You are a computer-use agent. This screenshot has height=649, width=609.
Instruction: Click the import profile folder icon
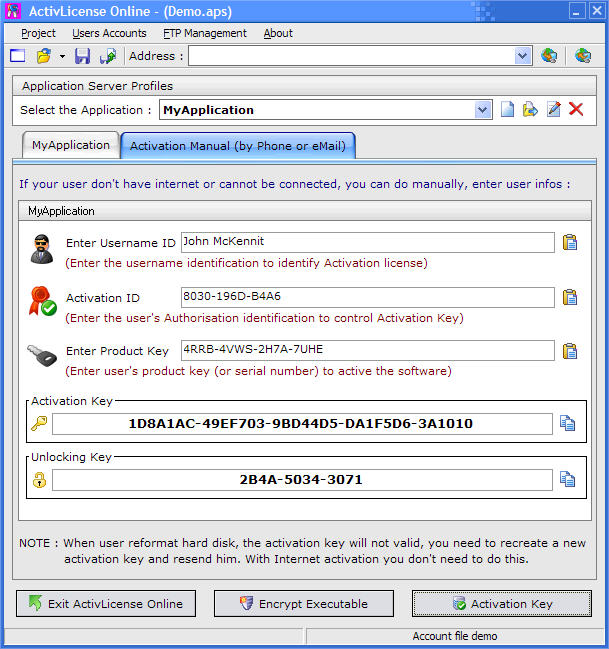530,109
